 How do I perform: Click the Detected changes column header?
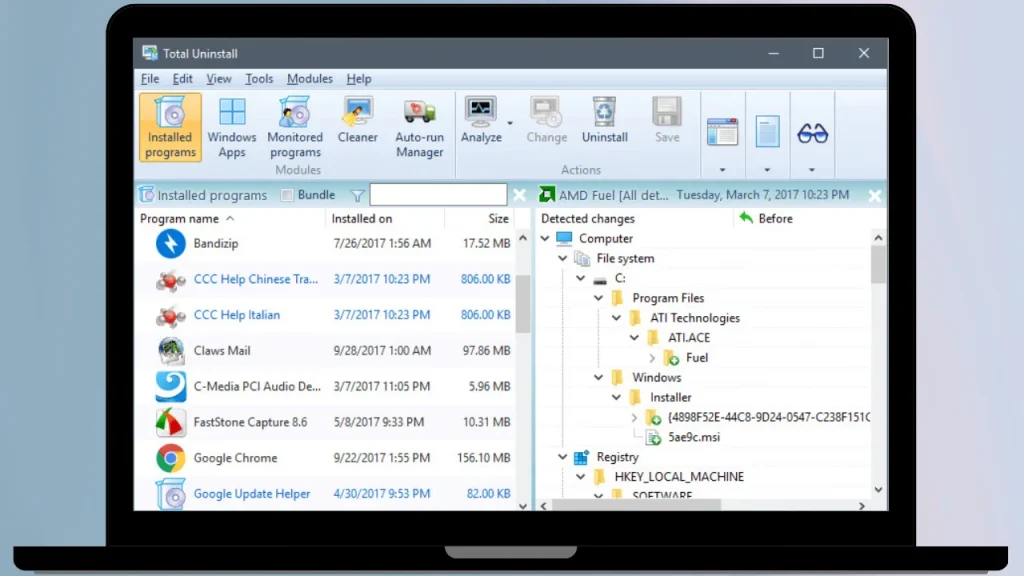[634, 219]
